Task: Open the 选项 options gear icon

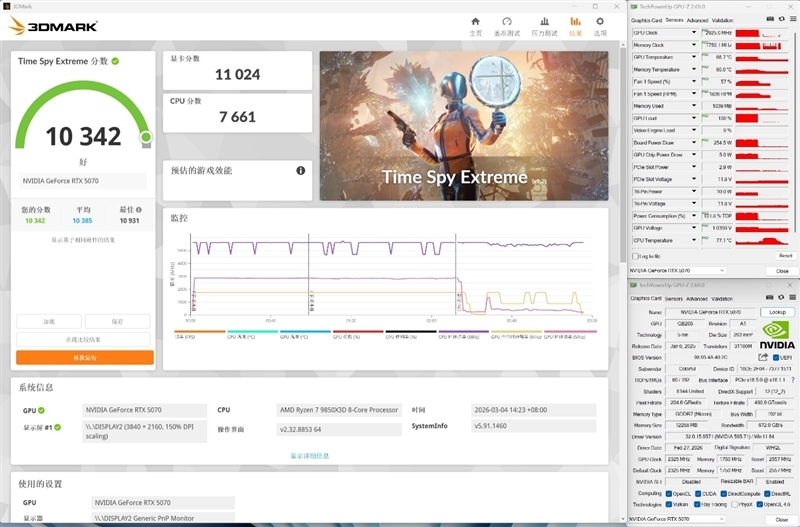Action: point(600,21)
